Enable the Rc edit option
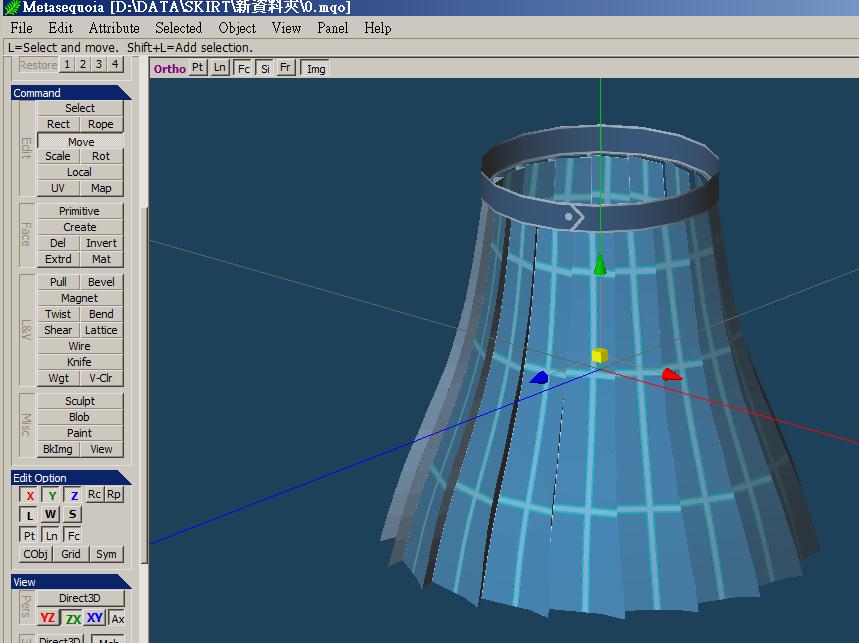This screenshot has height=643, width=859. pos(94,495)
